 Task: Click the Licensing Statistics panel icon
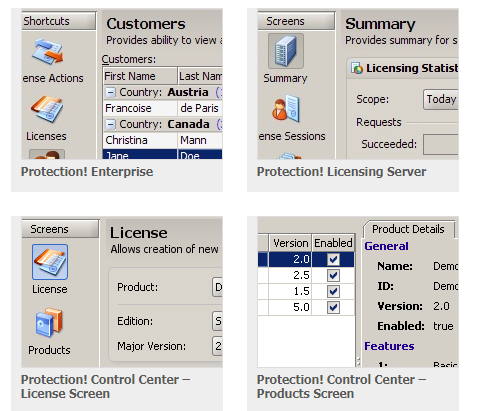357,68
